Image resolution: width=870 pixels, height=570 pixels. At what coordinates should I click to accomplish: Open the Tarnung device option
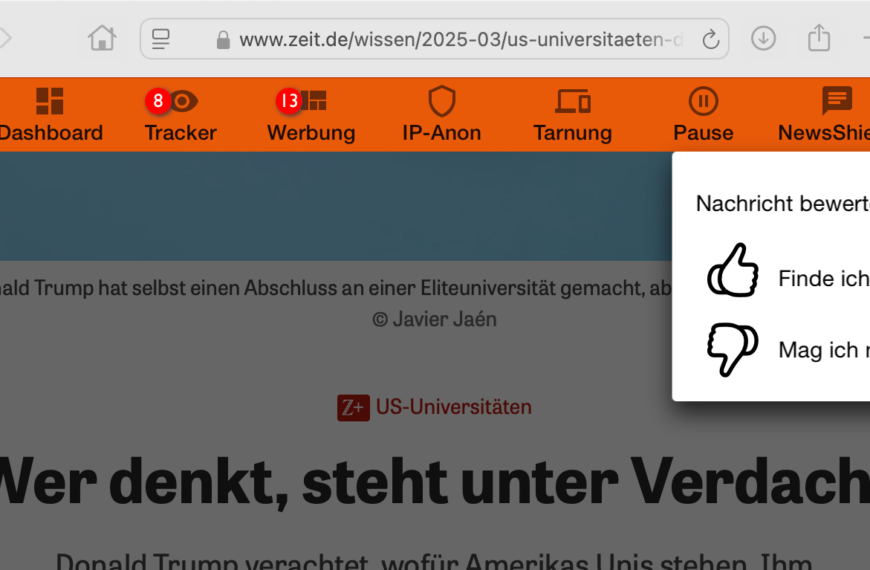tap(573, 115)
